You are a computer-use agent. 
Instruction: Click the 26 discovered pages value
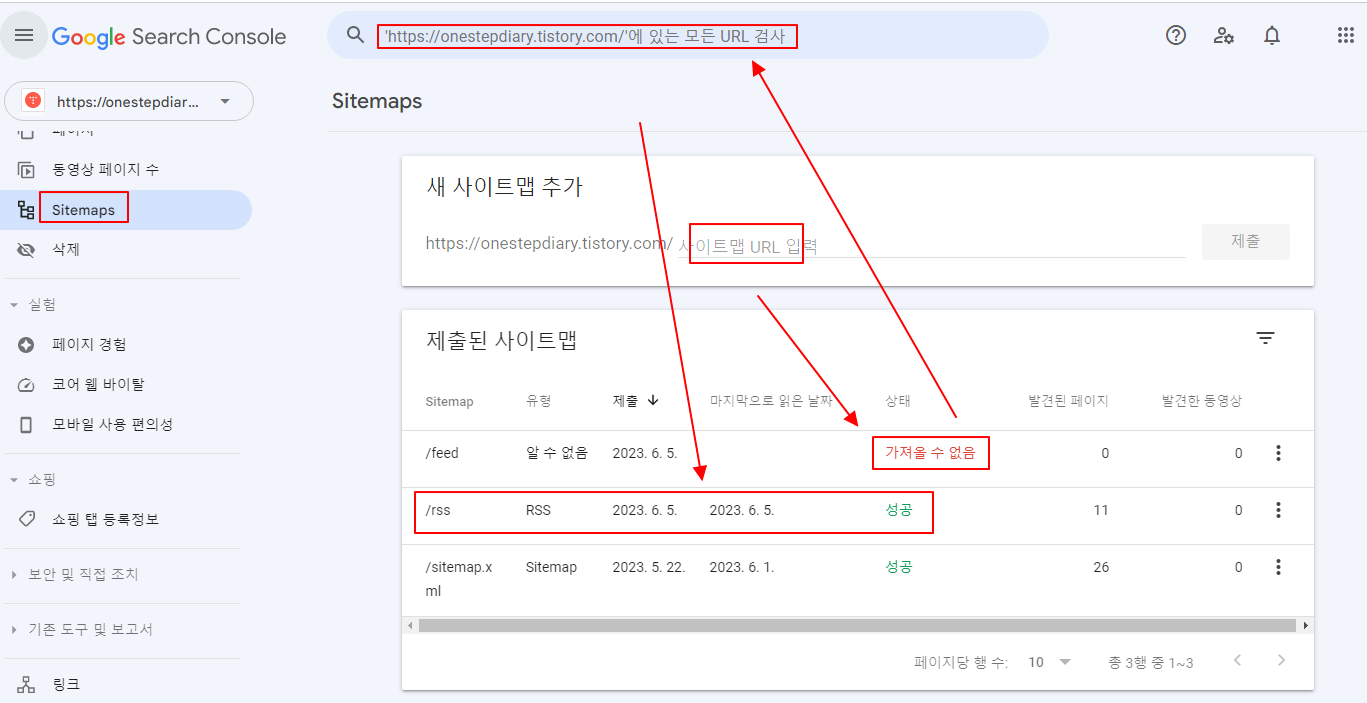(1101, 567)
